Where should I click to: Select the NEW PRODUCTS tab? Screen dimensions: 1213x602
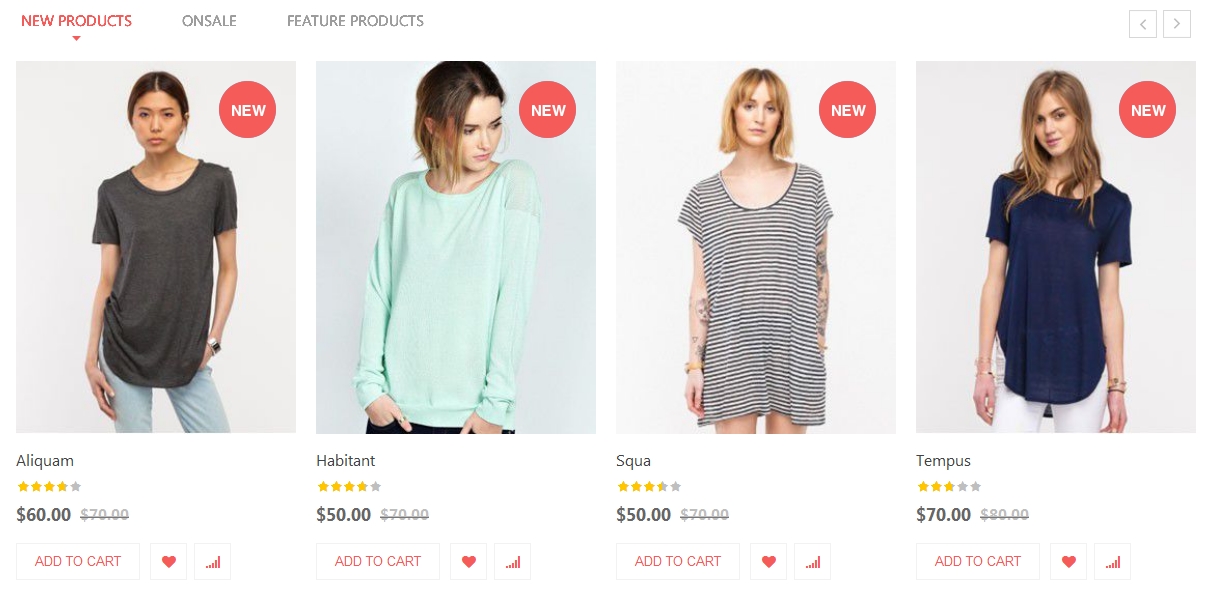point(77,21)
